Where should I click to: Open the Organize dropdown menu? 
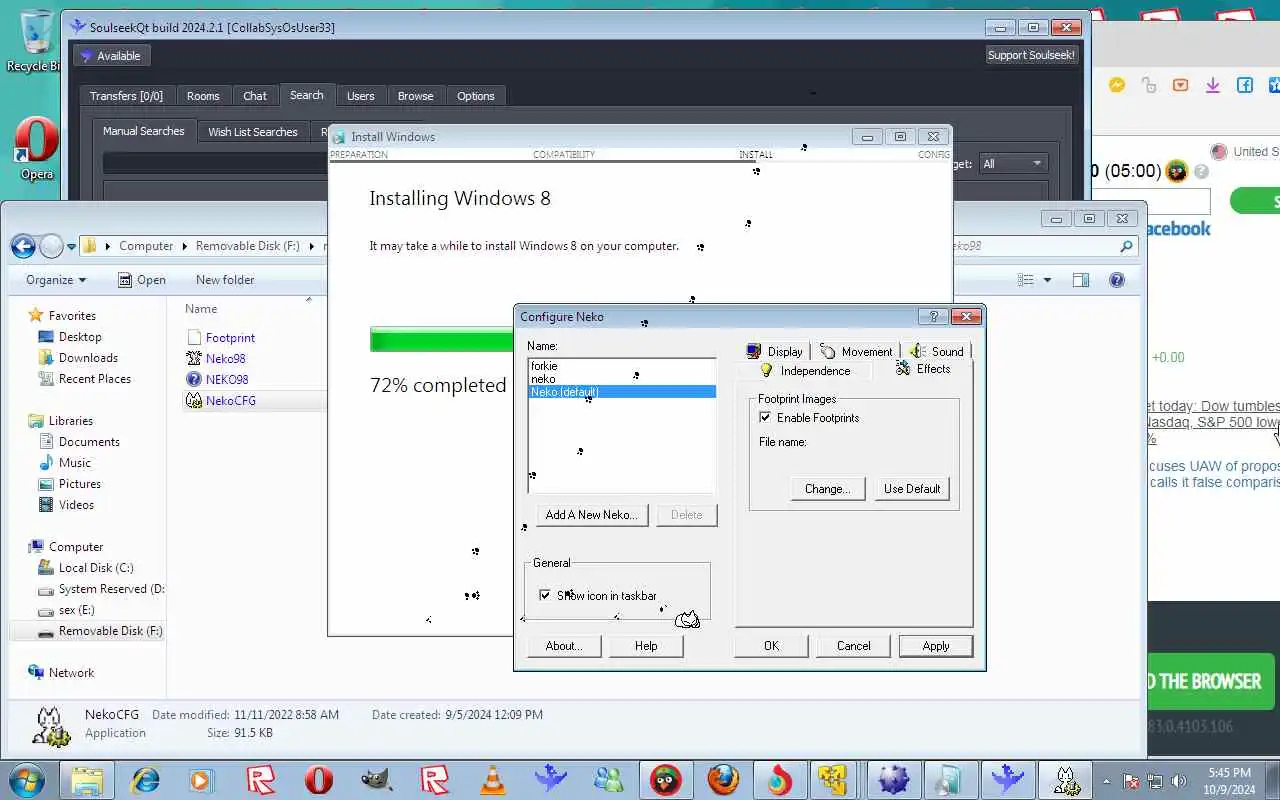click(56, 280)
